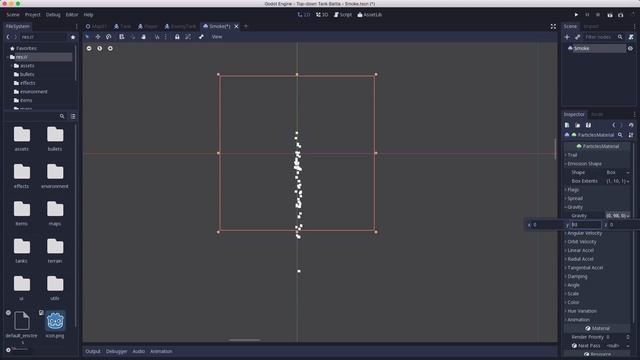Image resolution: width=640 pixels, height=360 pixels.
Task: Add a new node with plus icon
Action: (567, 37)
